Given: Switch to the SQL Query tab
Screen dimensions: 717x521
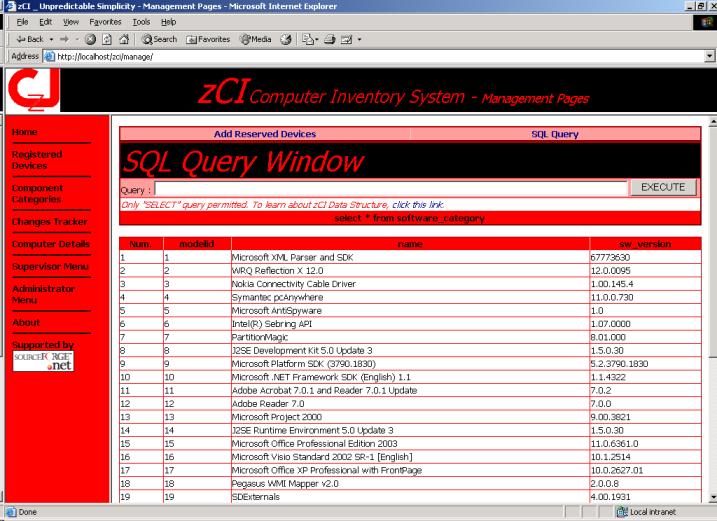Looking at the screenshot, I should [x=555, y=134].
